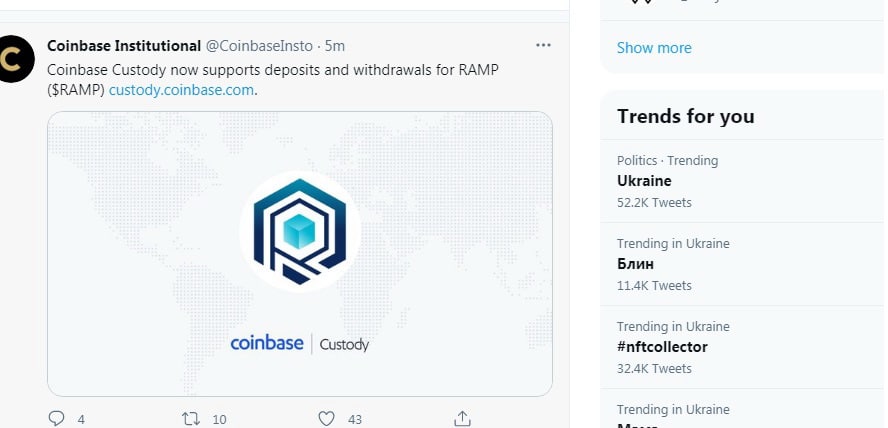
Task: Click the Trends for you heading
Action: pyautogui.click(x=685, y=116)
